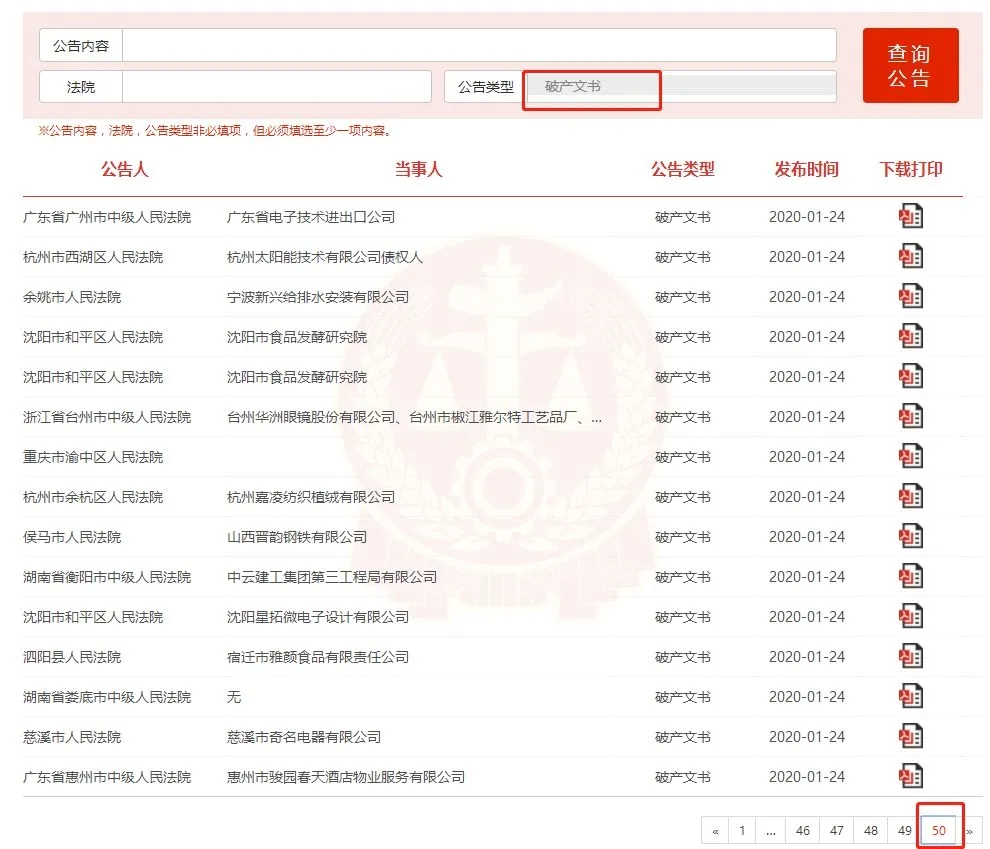Jump to page 46 of results
990x849 pixels.
[803, 831]
